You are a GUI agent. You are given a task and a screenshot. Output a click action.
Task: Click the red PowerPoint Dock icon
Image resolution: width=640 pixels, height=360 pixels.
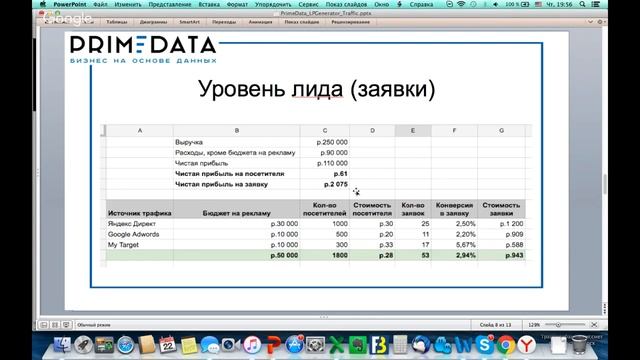(x=273, y=345)
